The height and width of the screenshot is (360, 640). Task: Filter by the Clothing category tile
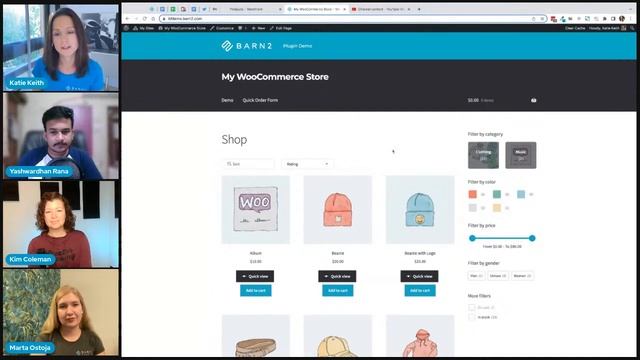(x=483, y=155)
